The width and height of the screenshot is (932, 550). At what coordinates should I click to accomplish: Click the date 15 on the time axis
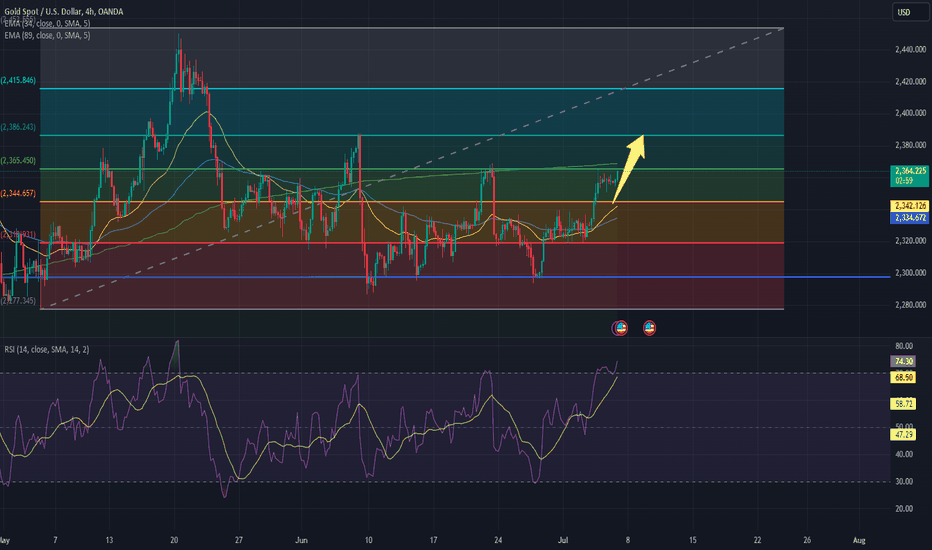tap(692, 540)
